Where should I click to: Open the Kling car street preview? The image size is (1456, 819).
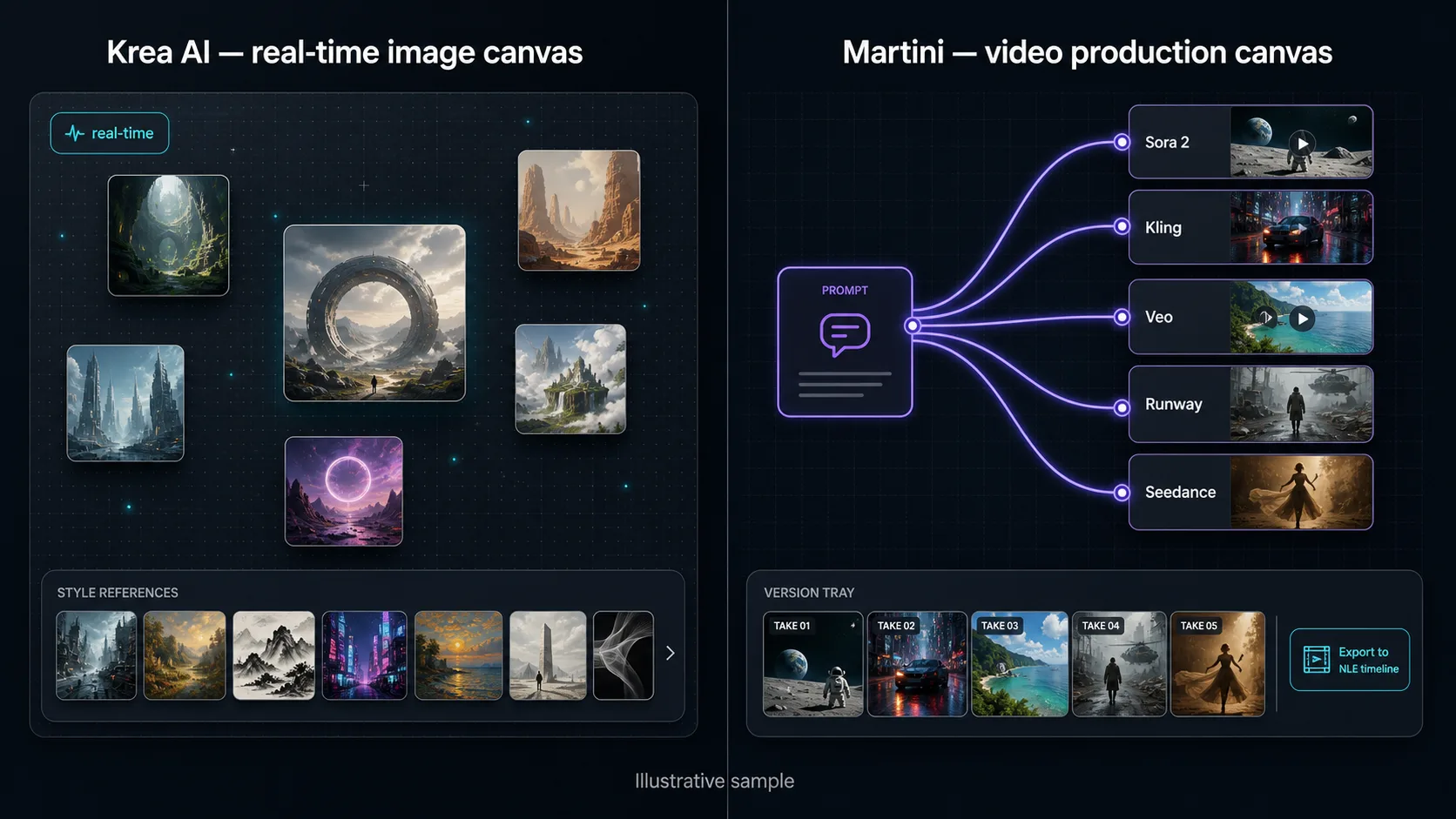click(x=1301, y=227)
